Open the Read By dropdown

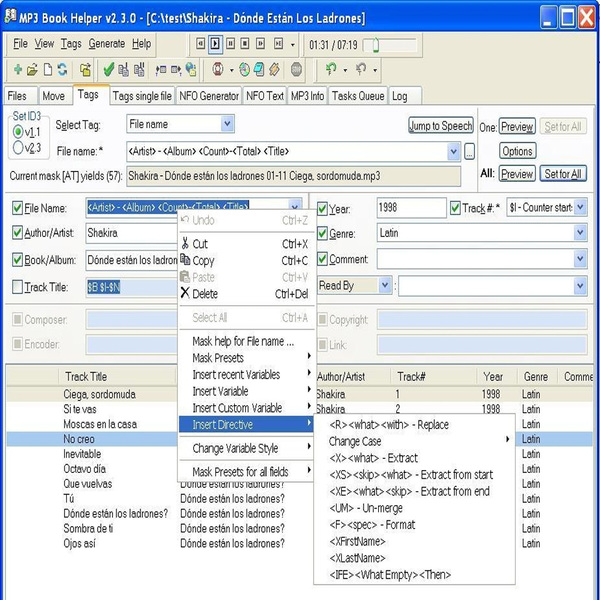(385, 285)
